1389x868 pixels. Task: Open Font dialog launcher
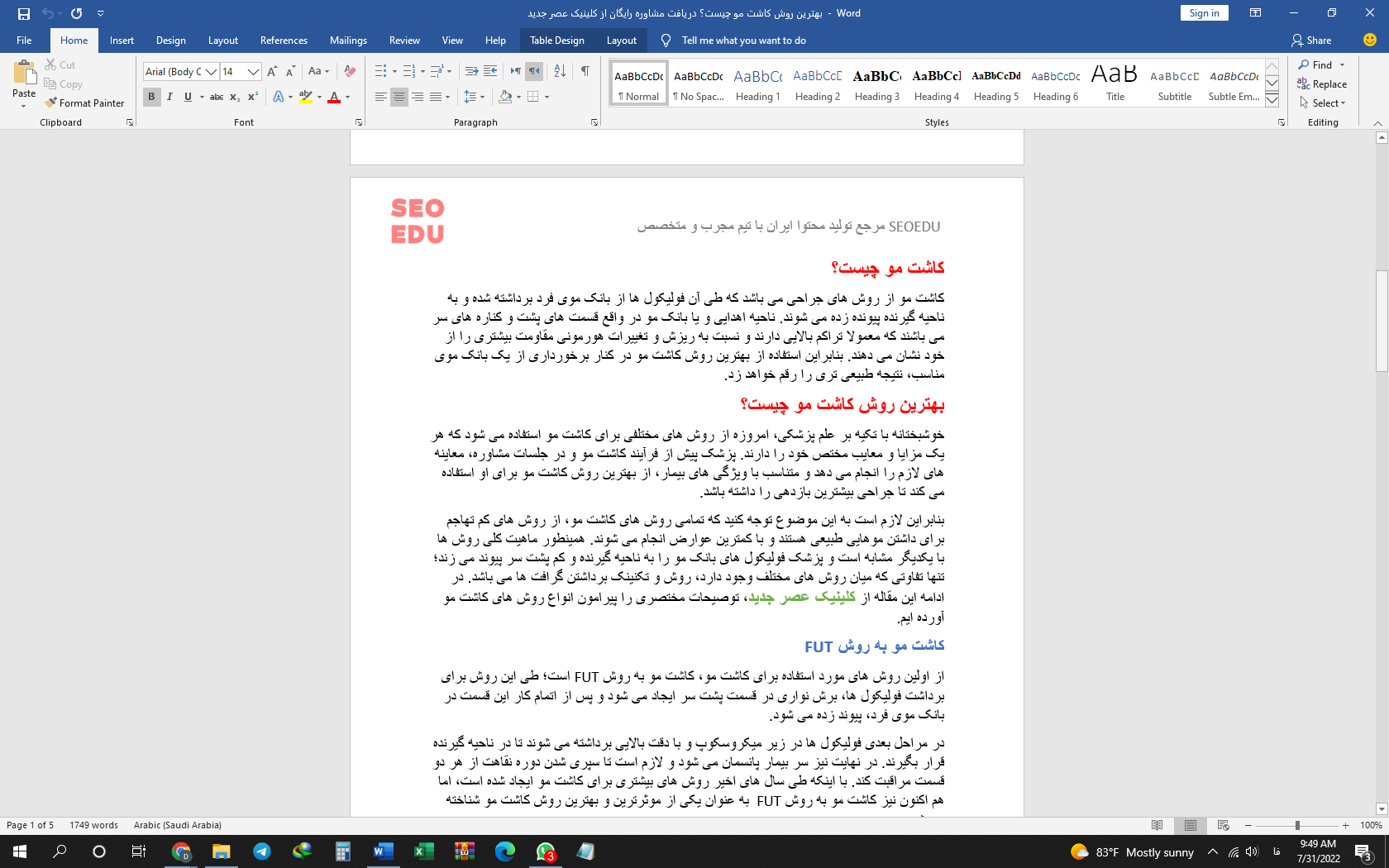point(359,122)
